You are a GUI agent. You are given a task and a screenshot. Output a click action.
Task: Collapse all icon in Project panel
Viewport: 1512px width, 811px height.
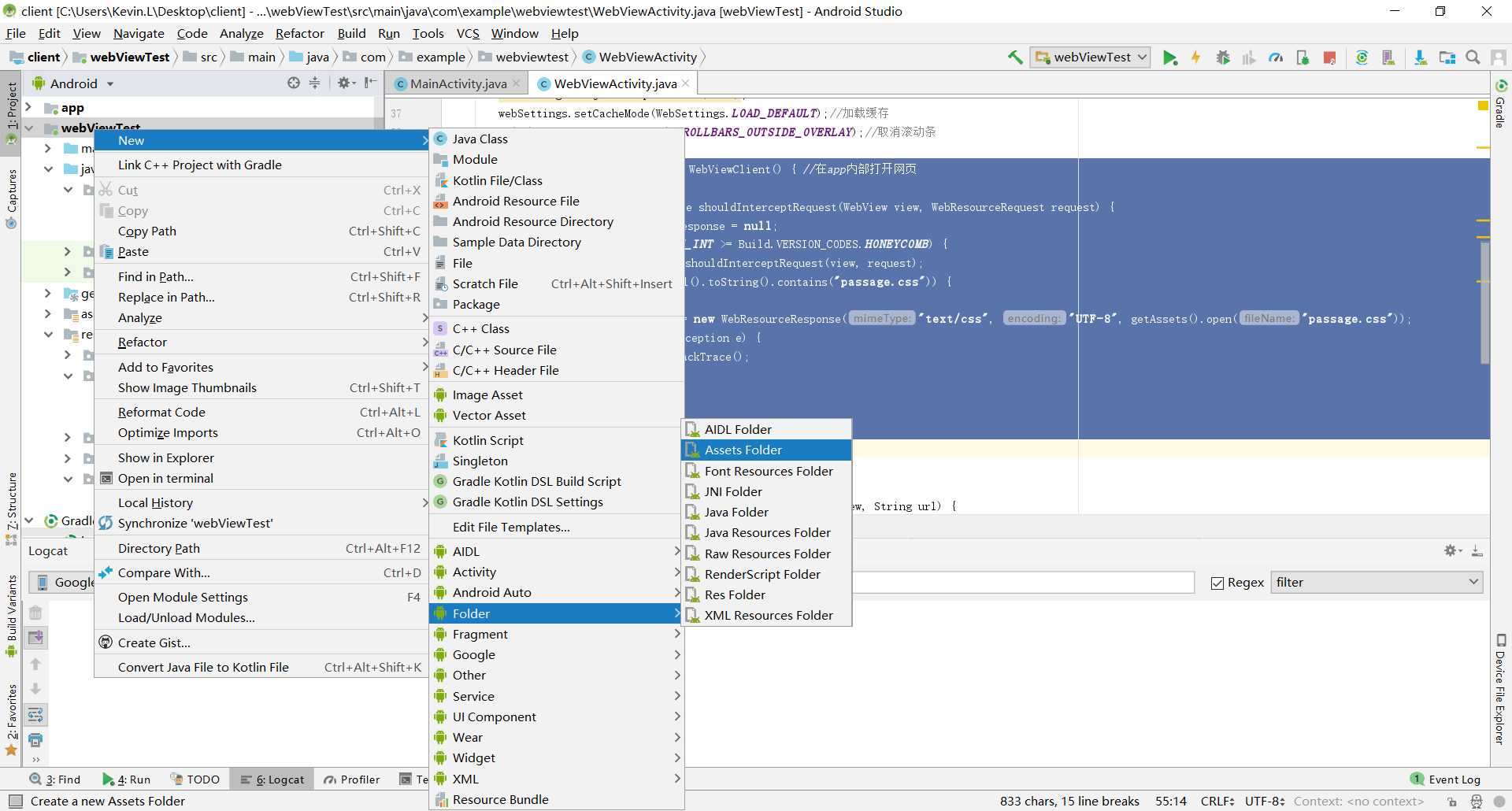[x=314, y=83]
